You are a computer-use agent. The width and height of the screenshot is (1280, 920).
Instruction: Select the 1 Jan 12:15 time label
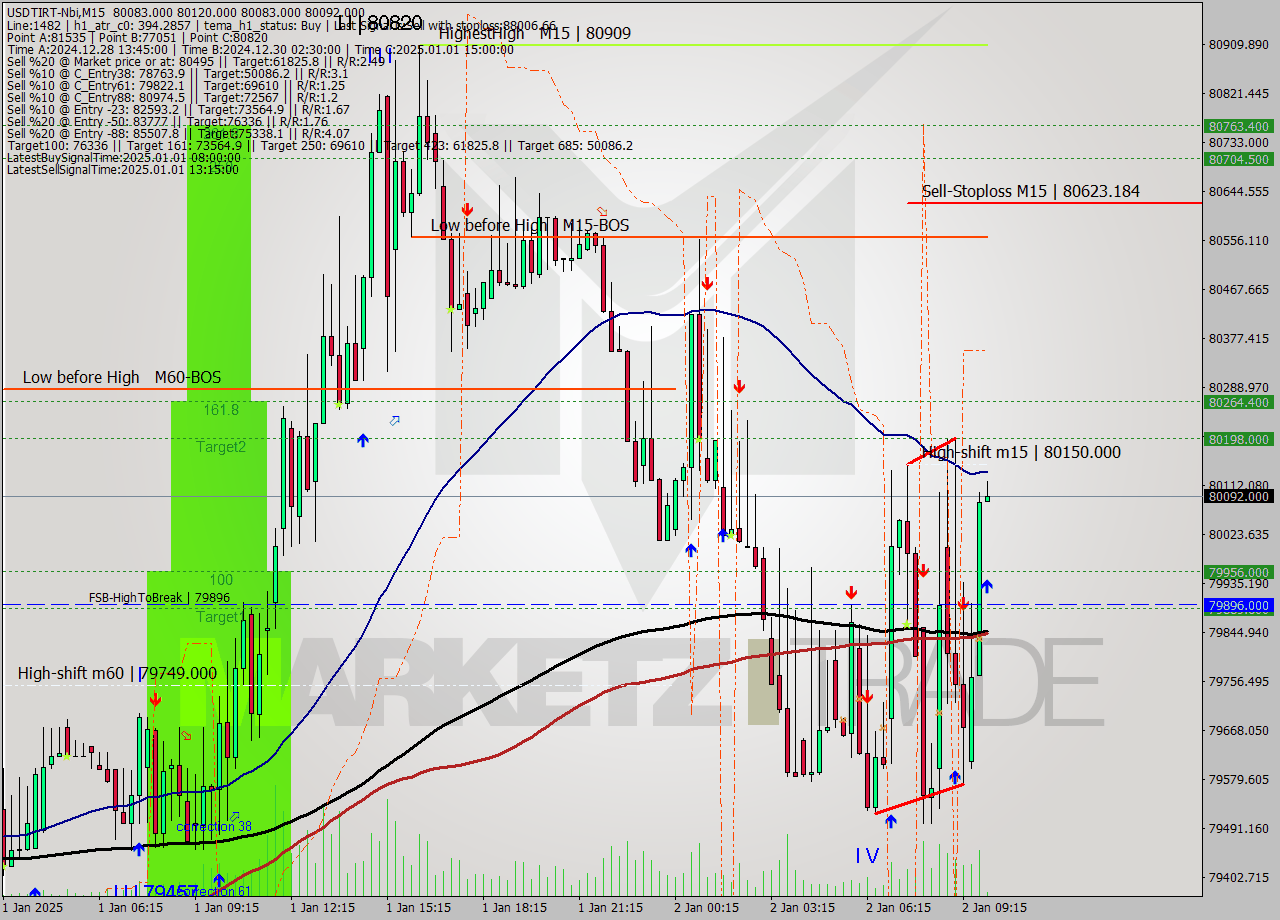(x=322, y=908)
